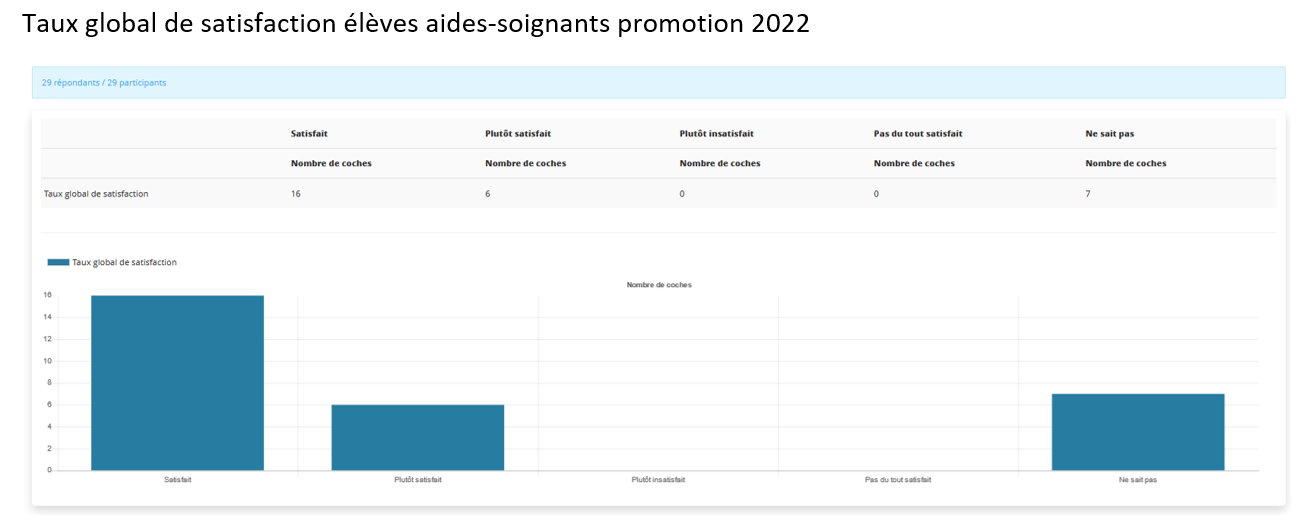
Task: Click the tall Satisfait bar in the chart
Action: (x=177, y=383)
